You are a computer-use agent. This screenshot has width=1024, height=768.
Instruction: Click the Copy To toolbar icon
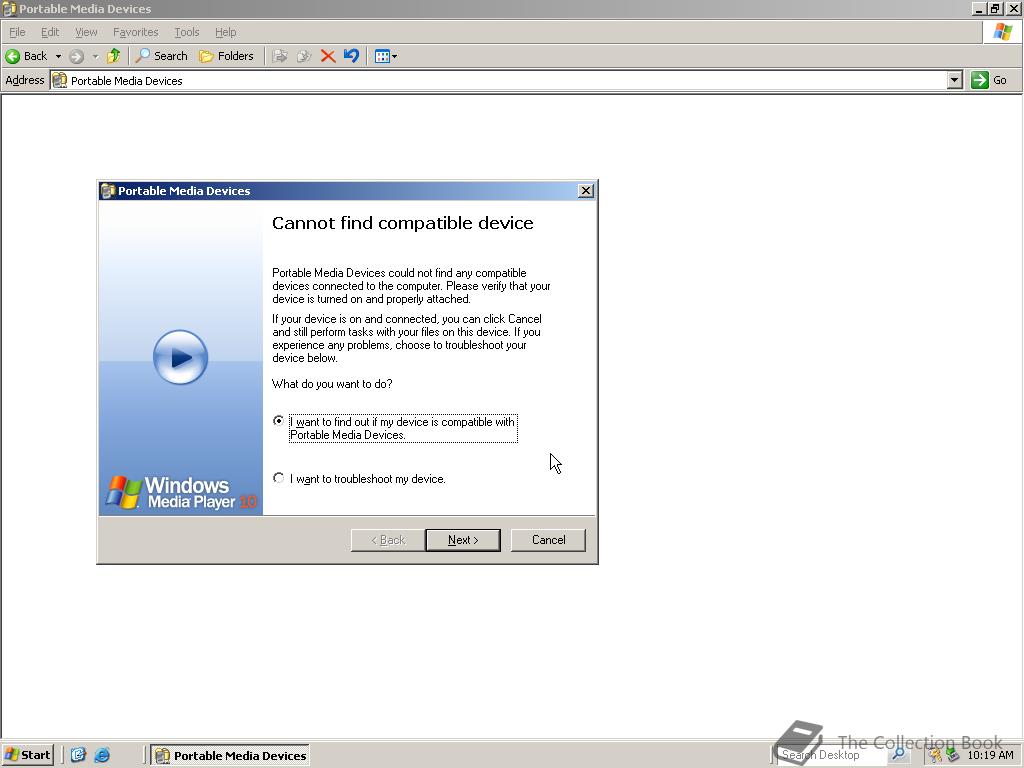304,56
